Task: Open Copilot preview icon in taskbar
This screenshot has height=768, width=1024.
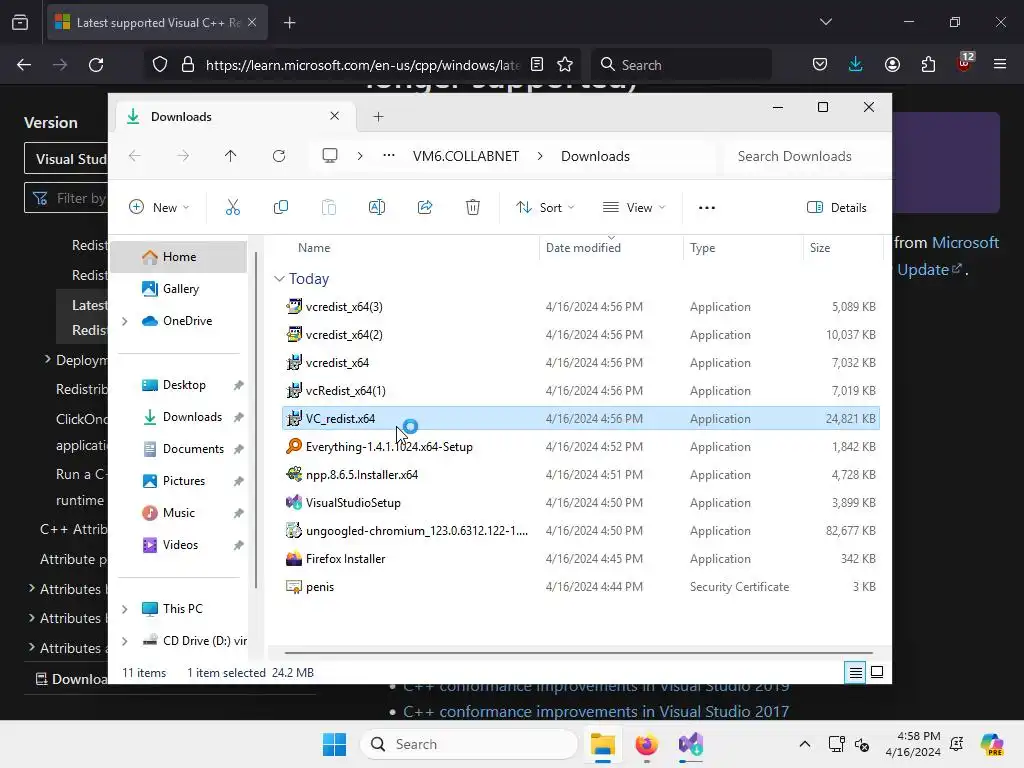Action: (x=991, y=744)
